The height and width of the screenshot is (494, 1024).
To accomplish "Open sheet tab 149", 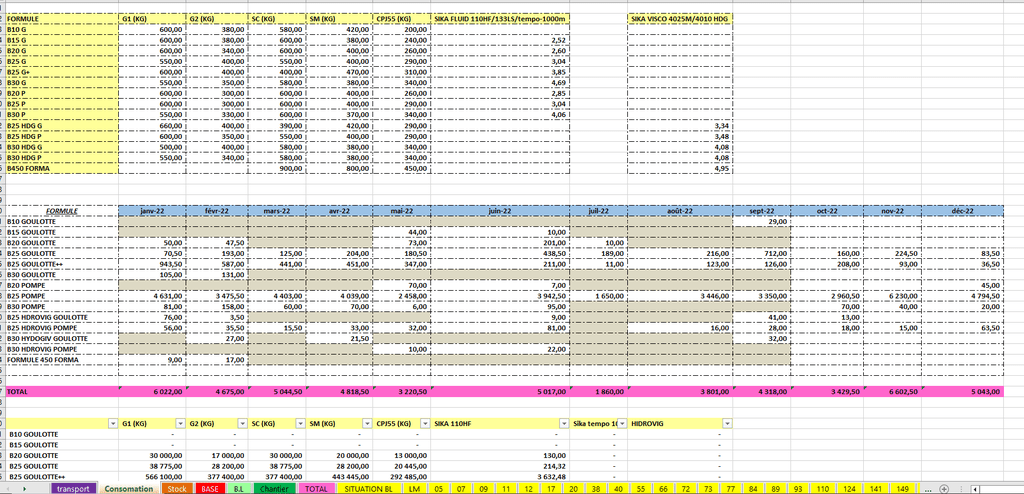I will click(x=903, y=489).
